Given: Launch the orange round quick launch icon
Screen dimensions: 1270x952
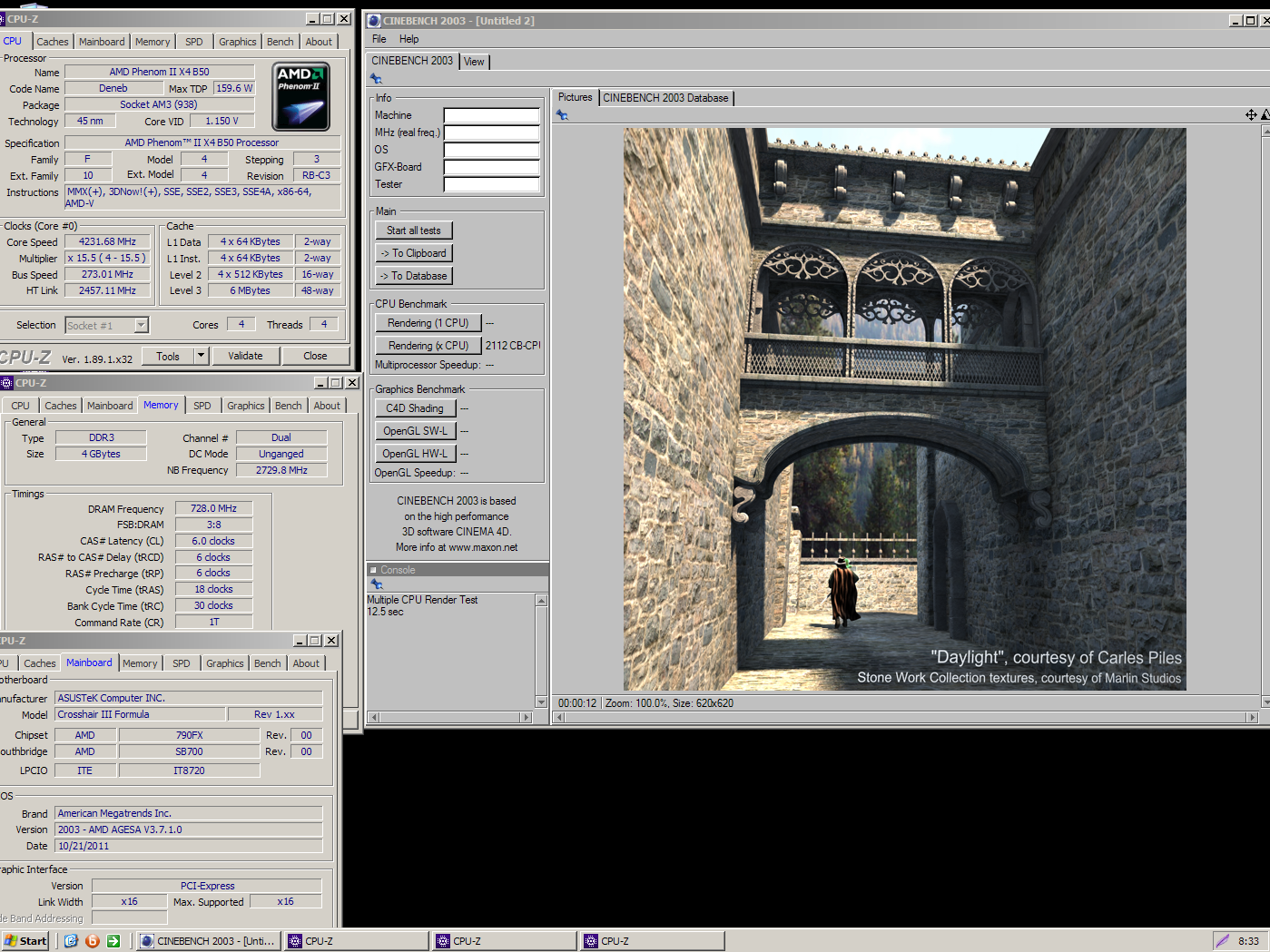Looking at the screenshot, I should point(92,941).
